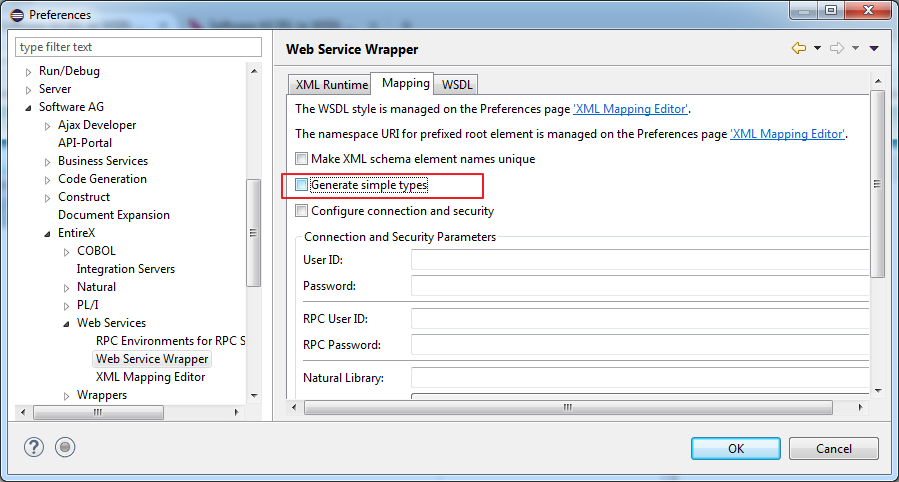This screenshot has width=899, height=482.
Task: Click the User ID input field
Action: pyautogui.click(x=640, y=260)
